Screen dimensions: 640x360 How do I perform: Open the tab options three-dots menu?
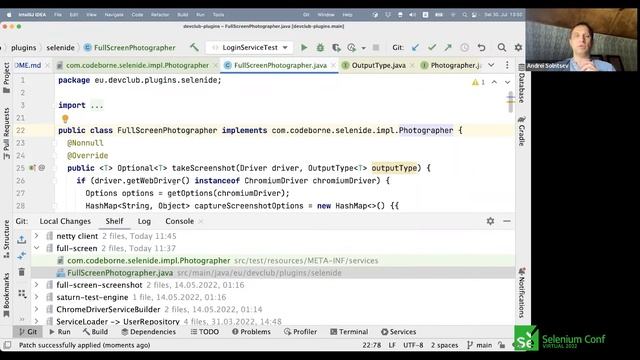click(x=507, y=65)
